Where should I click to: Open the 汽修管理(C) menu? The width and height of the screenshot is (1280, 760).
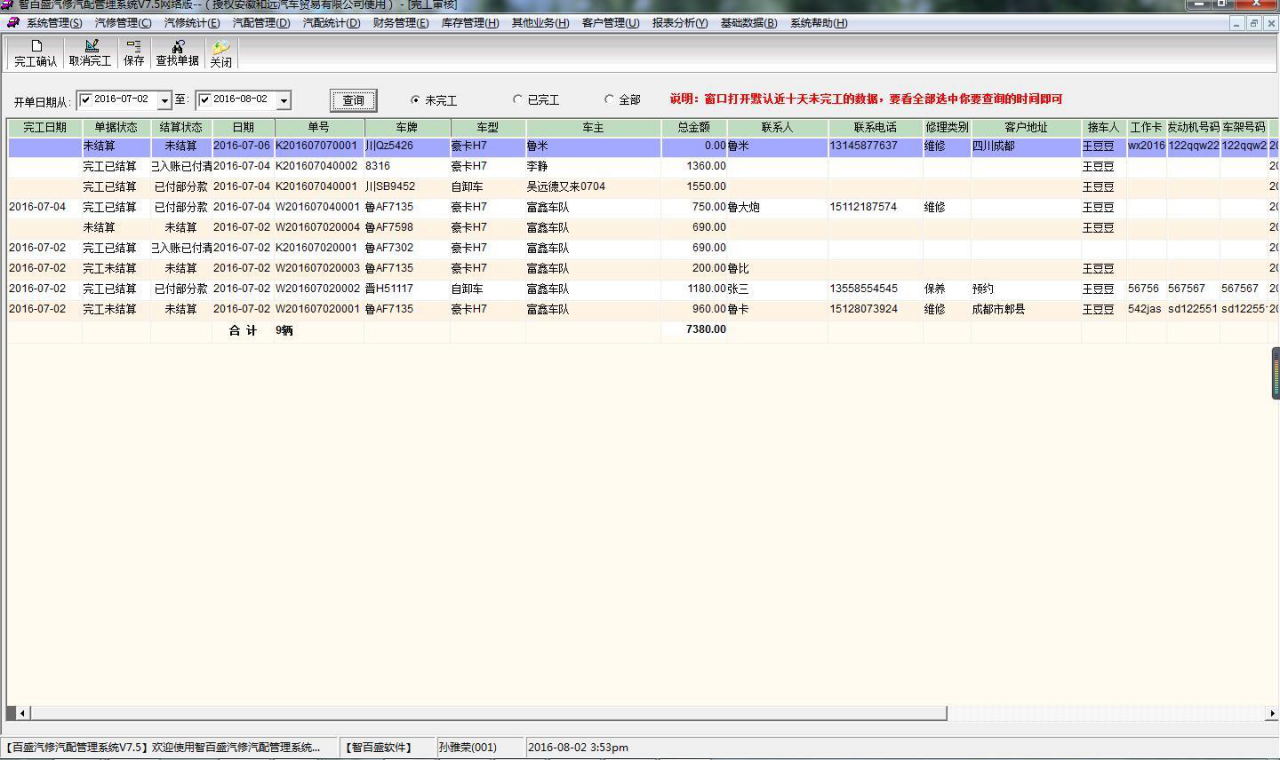point(123,23)
